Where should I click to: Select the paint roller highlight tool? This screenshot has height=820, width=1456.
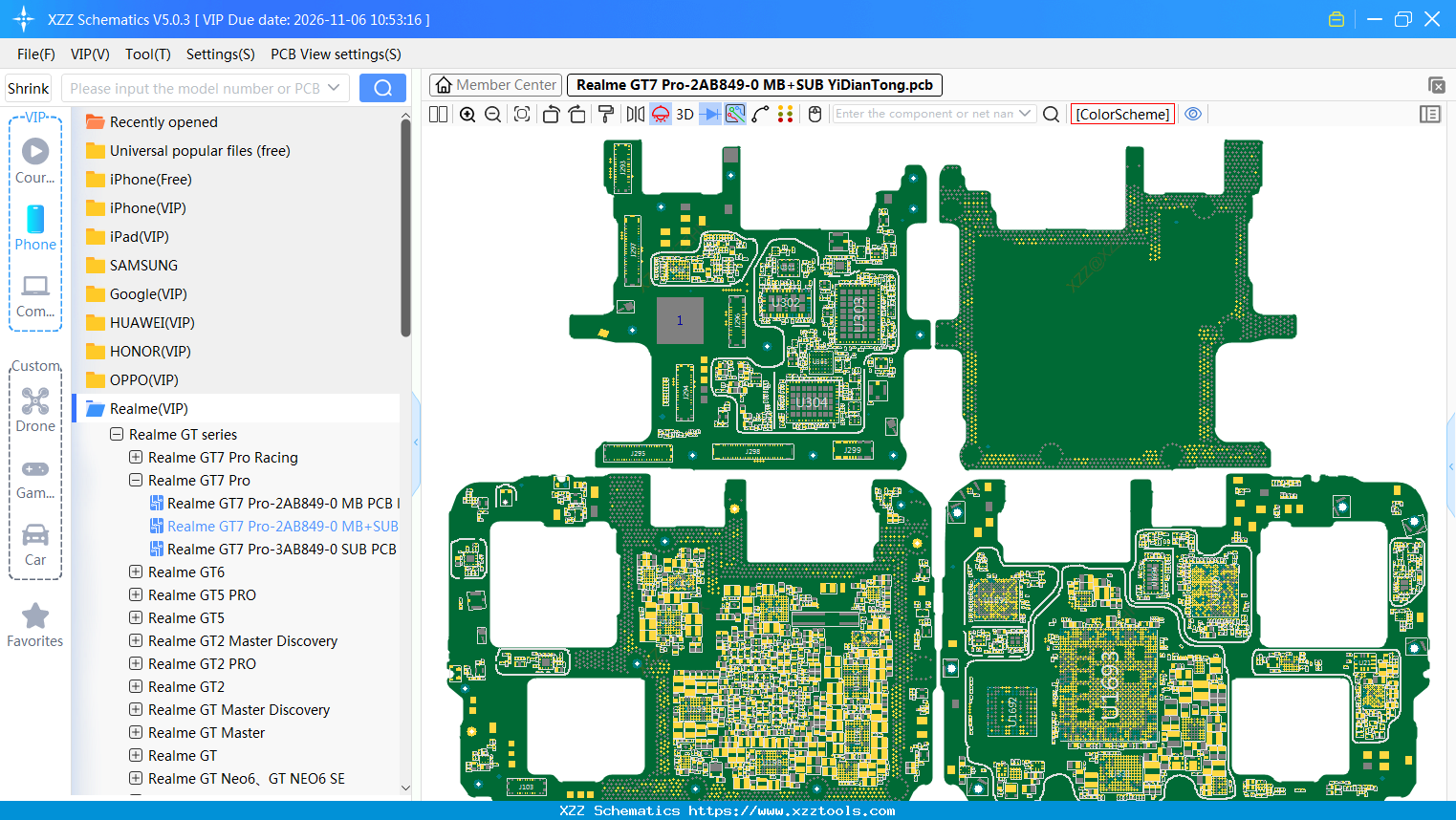pos(606,114)
